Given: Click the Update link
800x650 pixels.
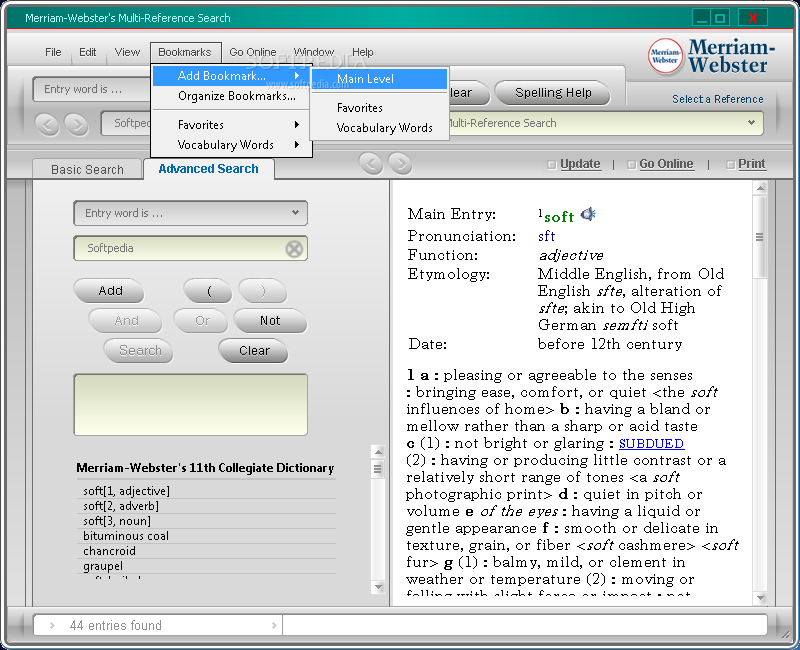Looking at the screenshot, I should [580, 164].
